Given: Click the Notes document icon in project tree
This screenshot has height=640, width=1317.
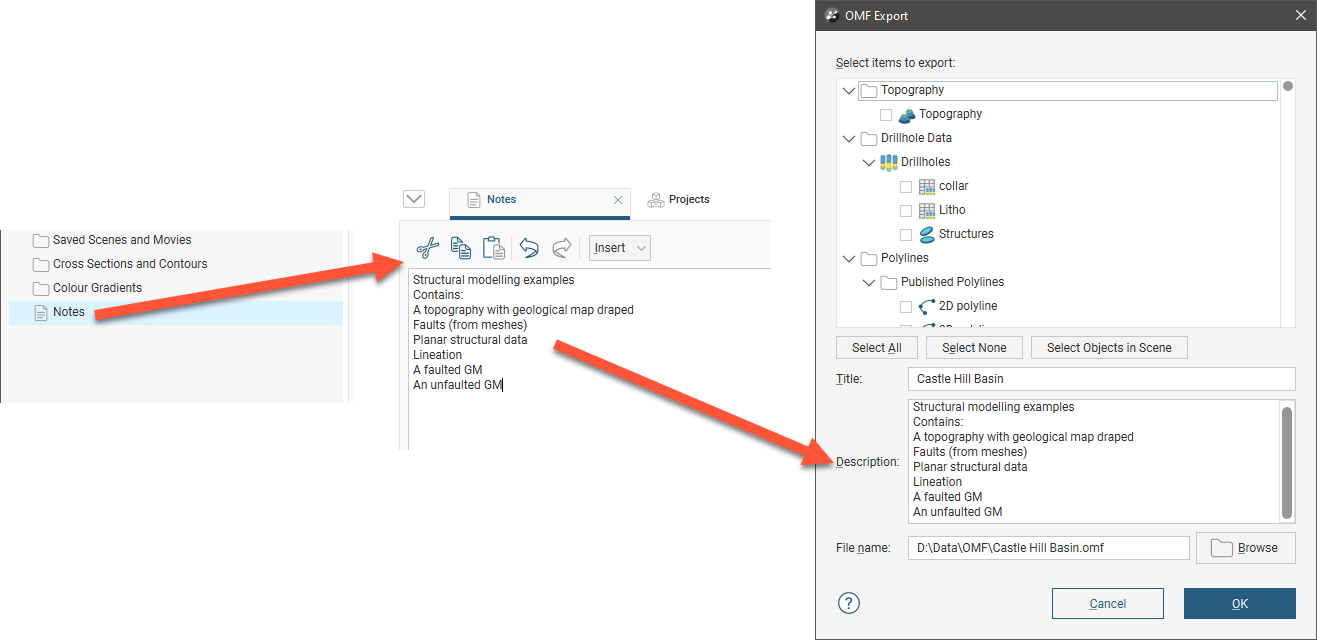Looking at the screenshot, I should pos(41,313).
